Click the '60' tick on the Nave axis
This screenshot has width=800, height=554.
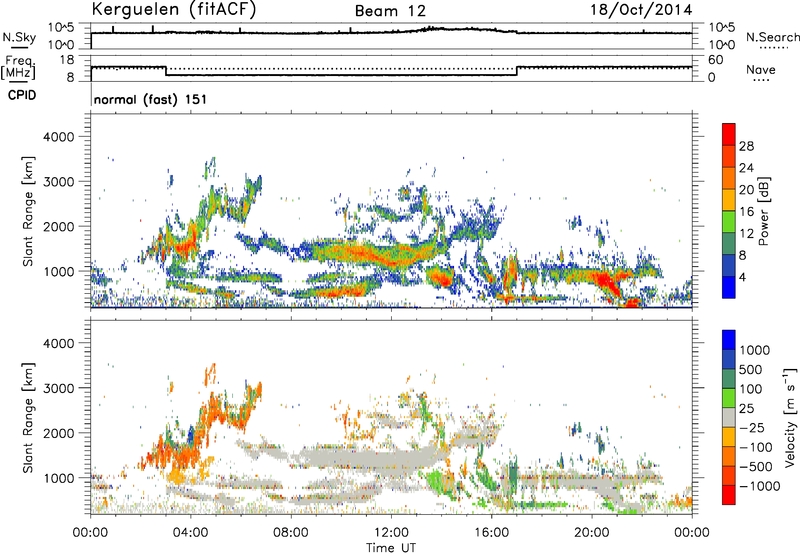coord(716,60)
